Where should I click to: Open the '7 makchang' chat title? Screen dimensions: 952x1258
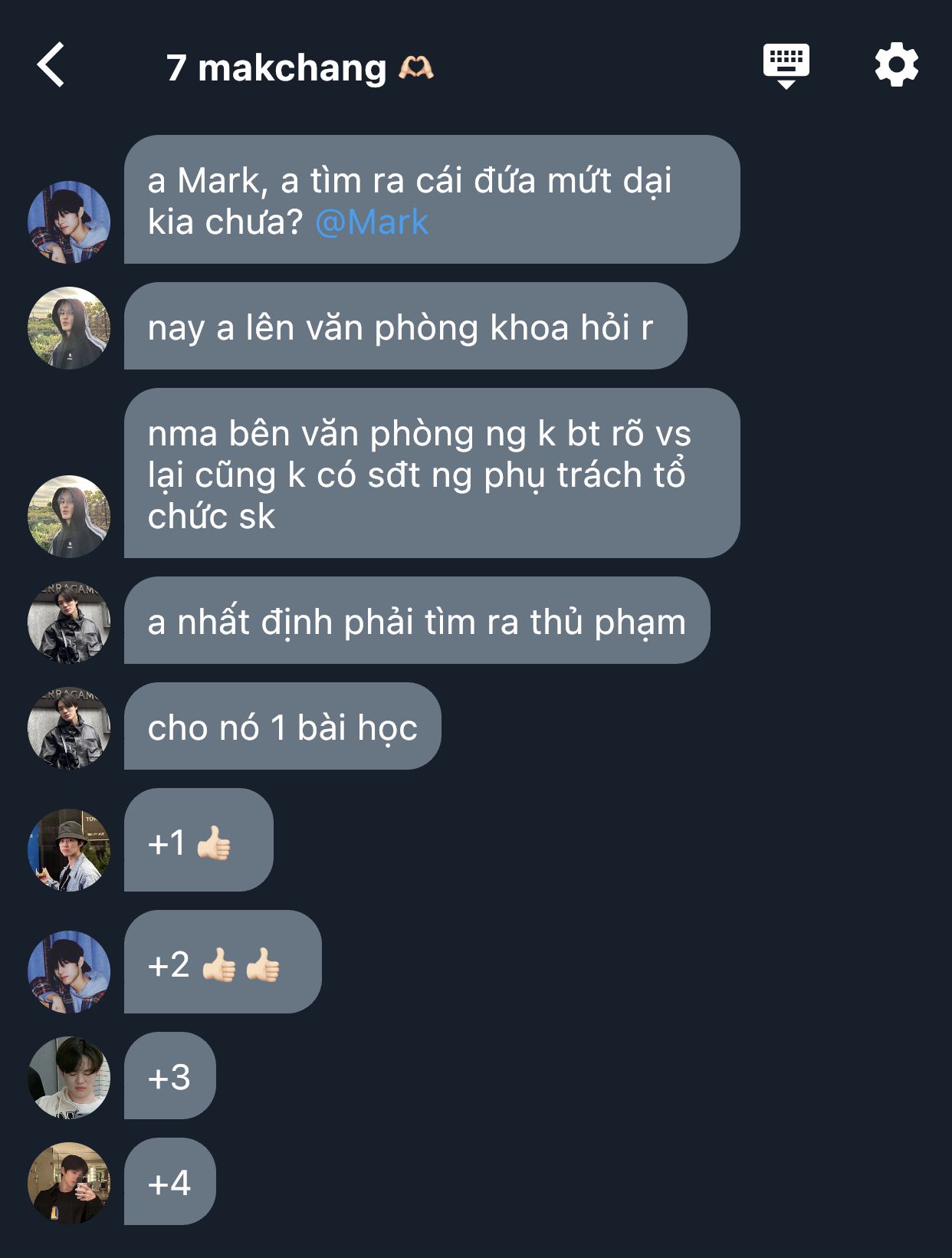[x=276, y=67]
